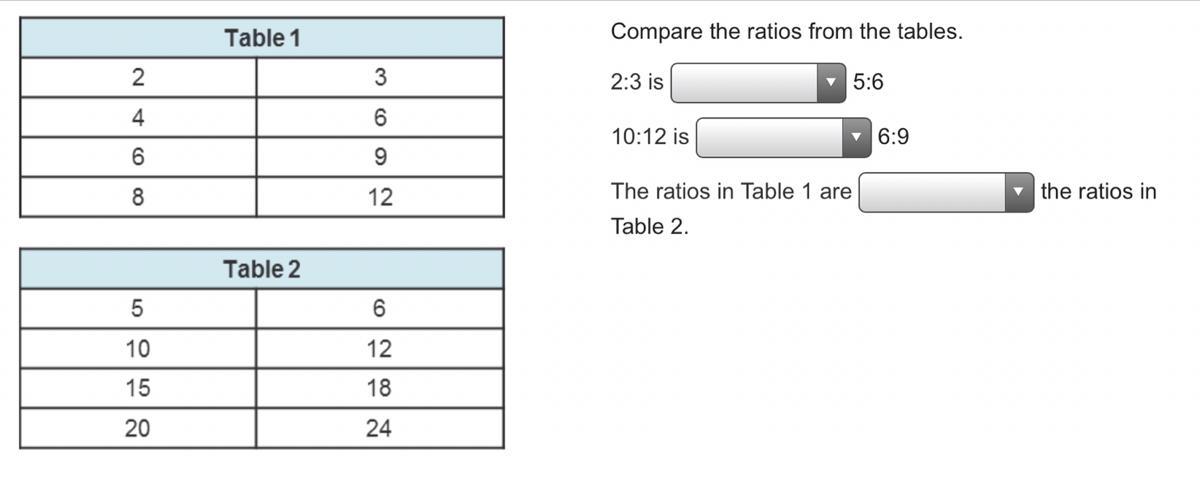Click the Table 1 header
This screenshot has width=1200, height=493.
coord(262,38)
